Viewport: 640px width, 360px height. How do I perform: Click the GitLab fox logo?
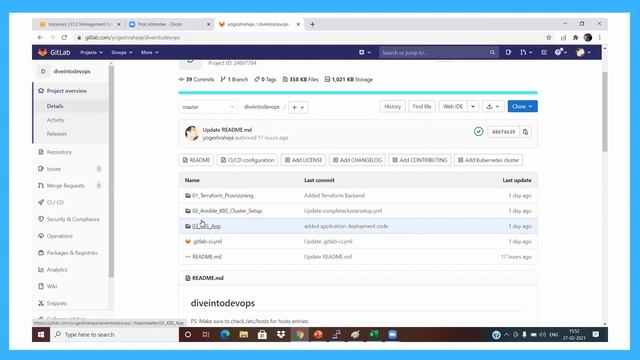point(42,52)
